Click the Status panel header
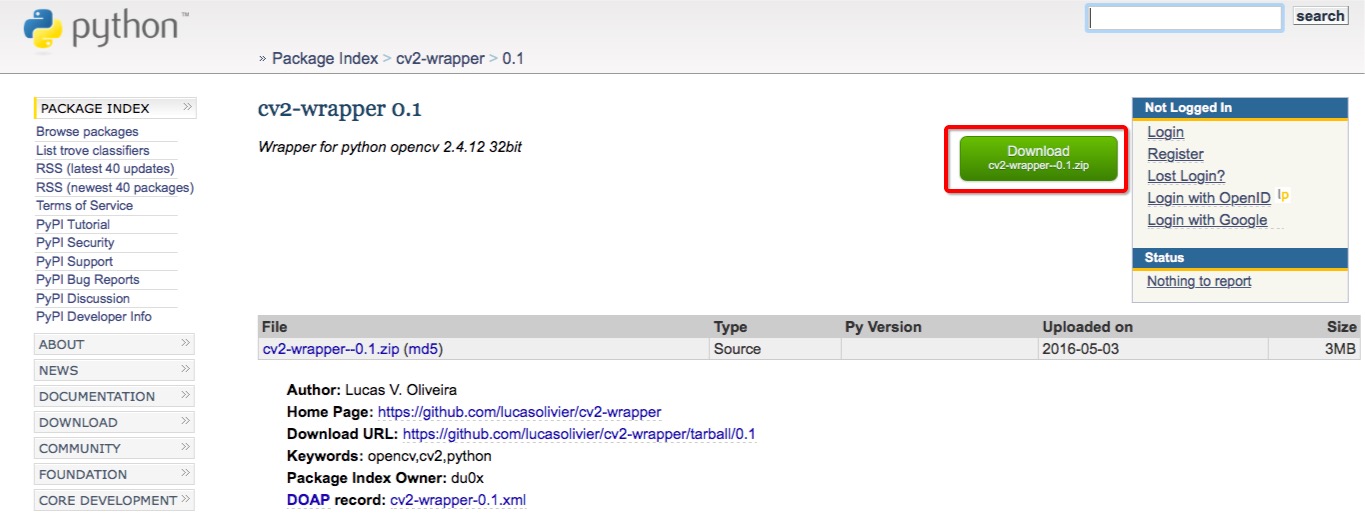 [x=1240, y=257]
